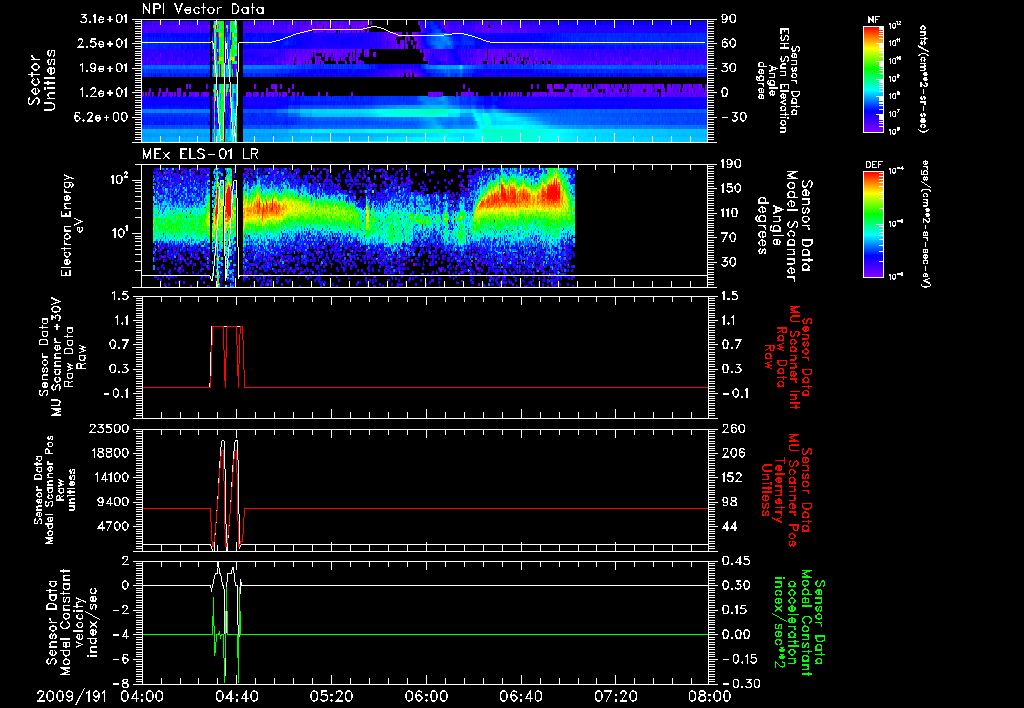The width and height of the screenshot is (1024, 708).
Task: Click the red MU Scanner Inh label
Action: click(x=786, y=358)
